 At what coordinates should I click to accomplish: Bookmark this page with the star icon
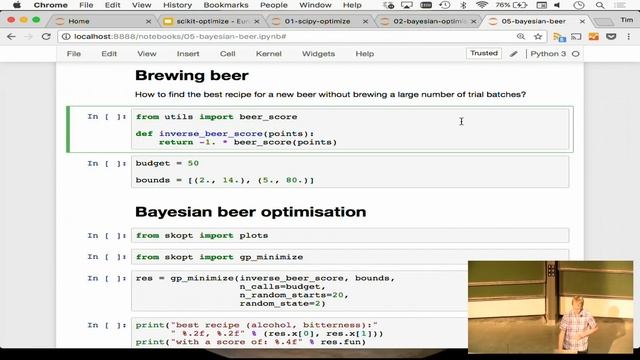point(538,37)
